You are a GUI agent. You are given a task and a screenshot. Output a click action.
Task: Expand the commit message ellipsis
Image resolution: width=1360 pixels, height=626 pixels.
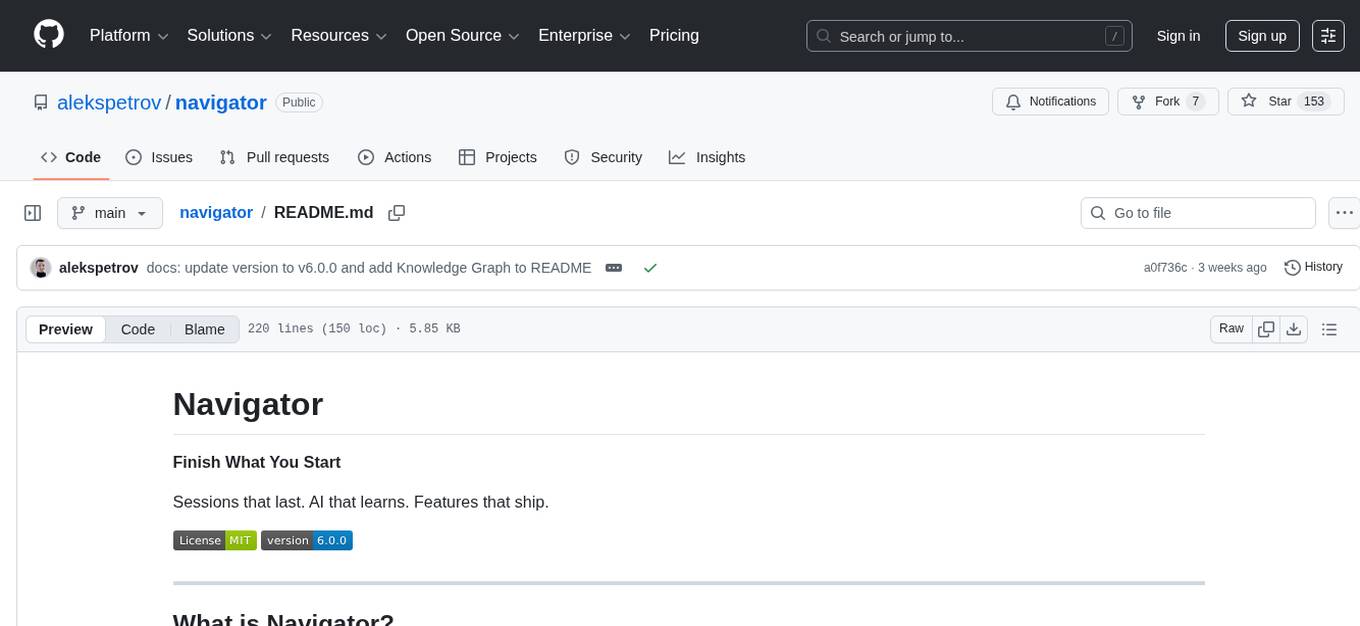[x=613, y=267]
